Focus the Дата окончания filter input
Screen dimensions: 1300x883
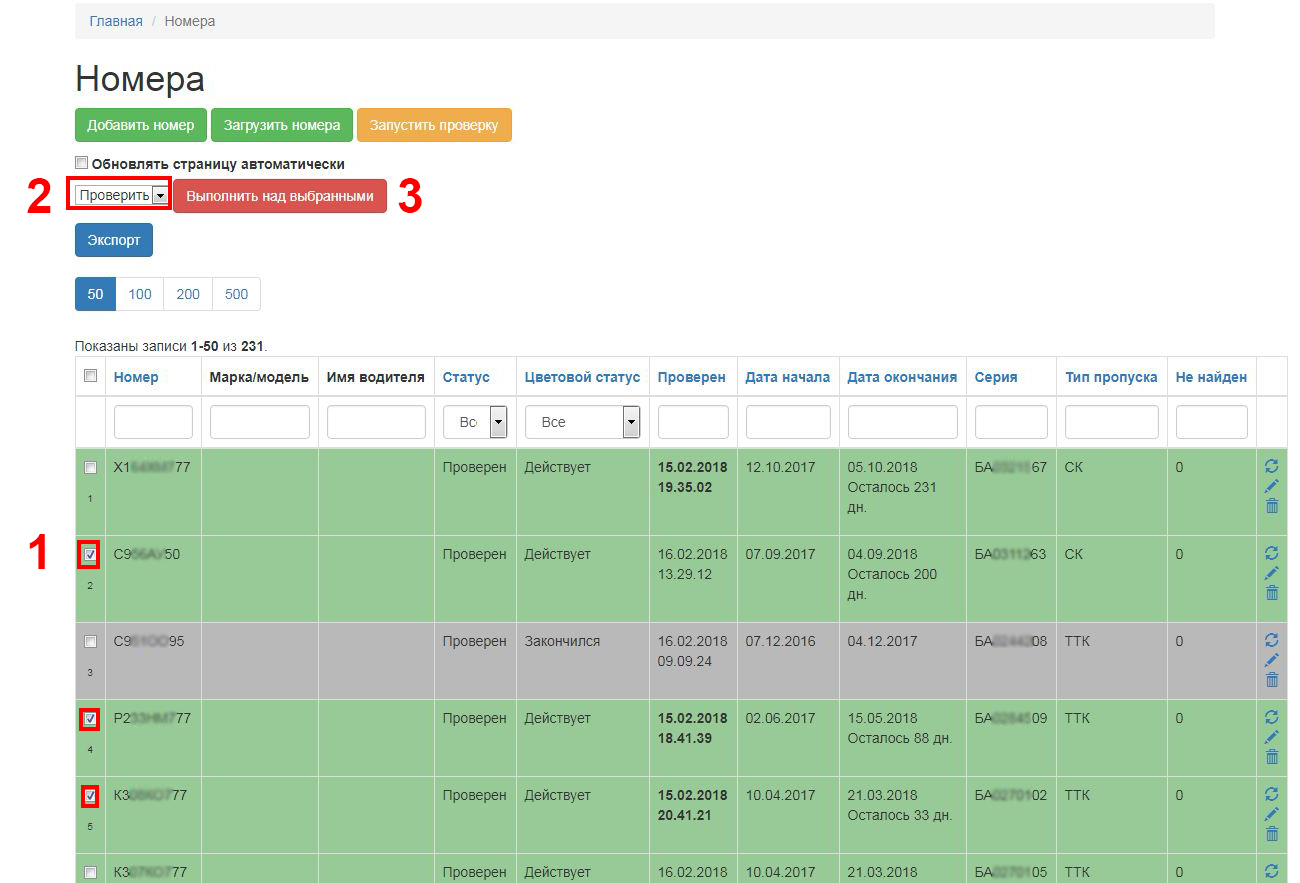903,422
